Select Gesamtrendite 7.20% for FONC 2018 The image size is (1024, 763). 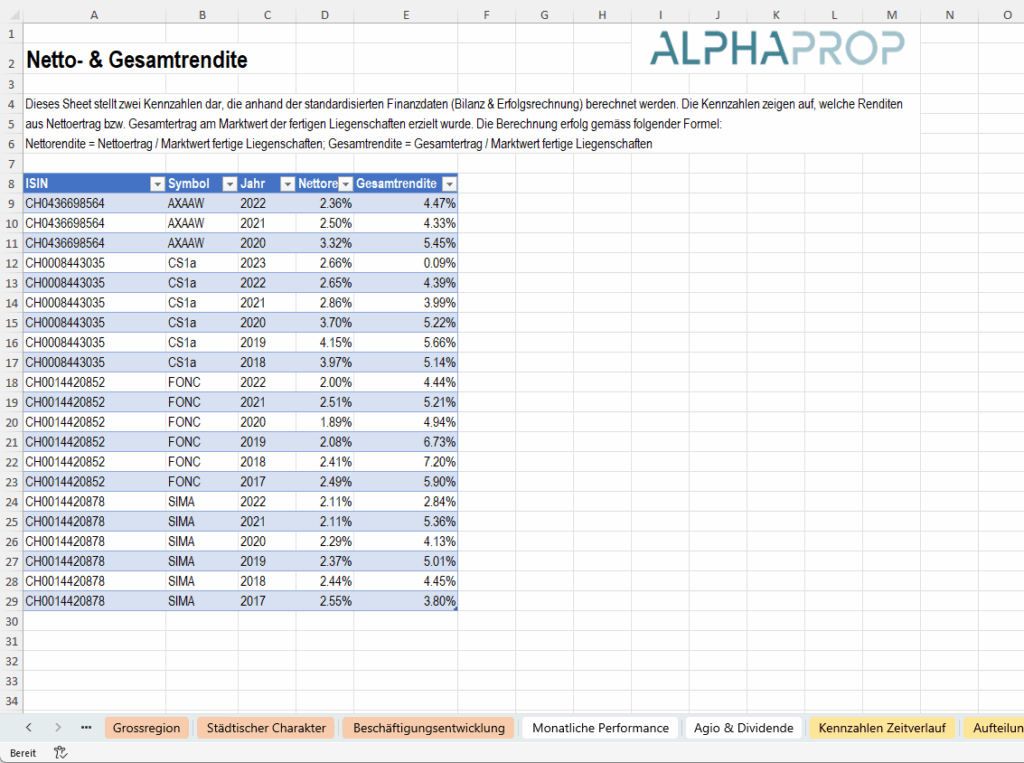coord(406,463)
